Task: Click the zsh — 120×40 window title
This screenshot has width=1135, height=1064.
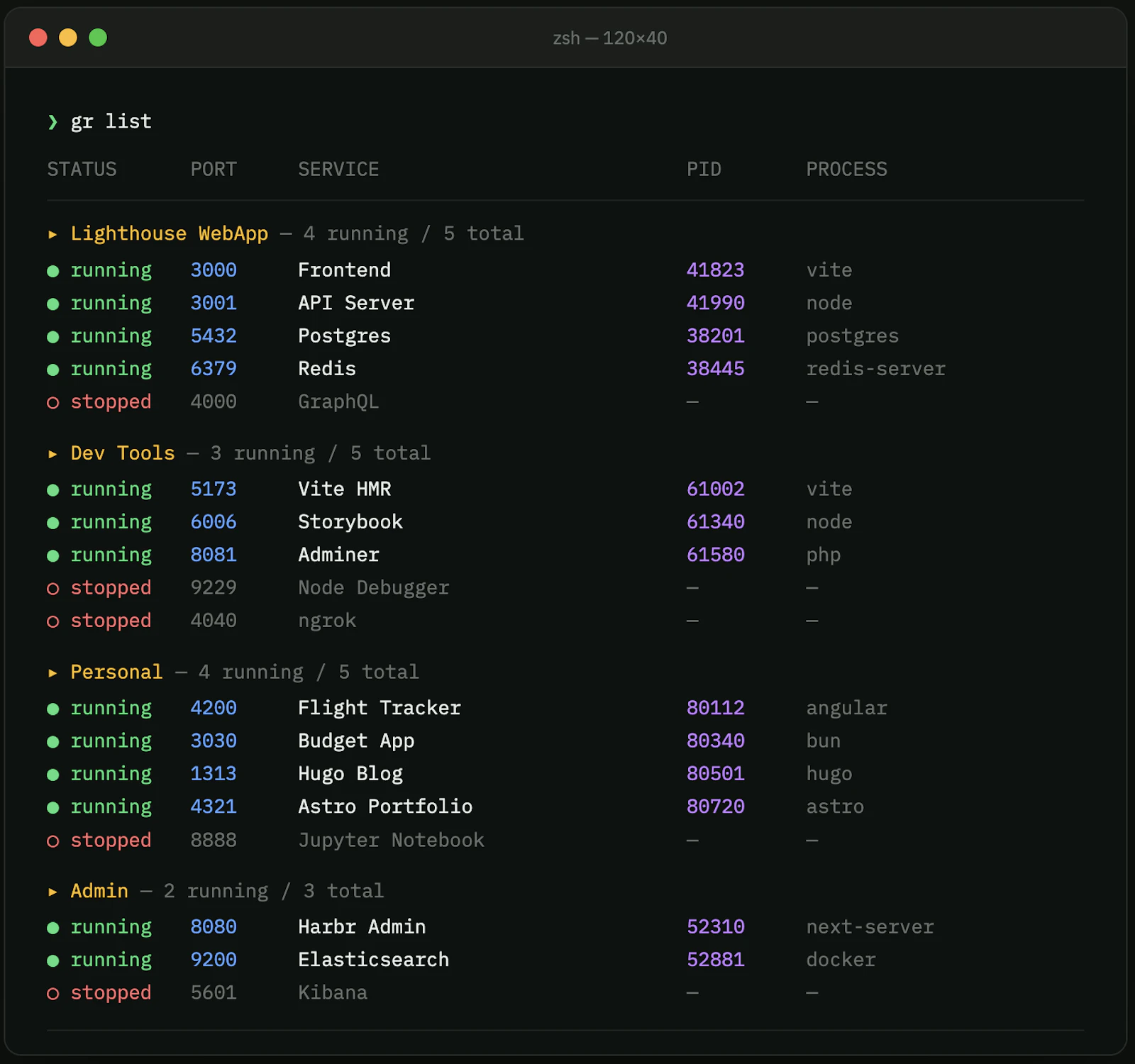Action: (x=610, y=38)
